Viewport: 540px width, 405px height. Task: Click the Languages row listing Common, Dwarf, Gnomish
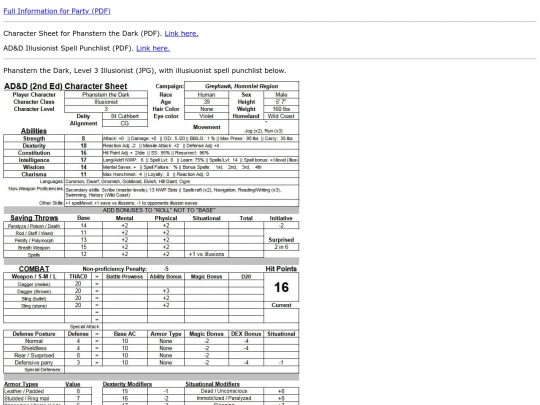pyautogui.click(x=151, y=181)
